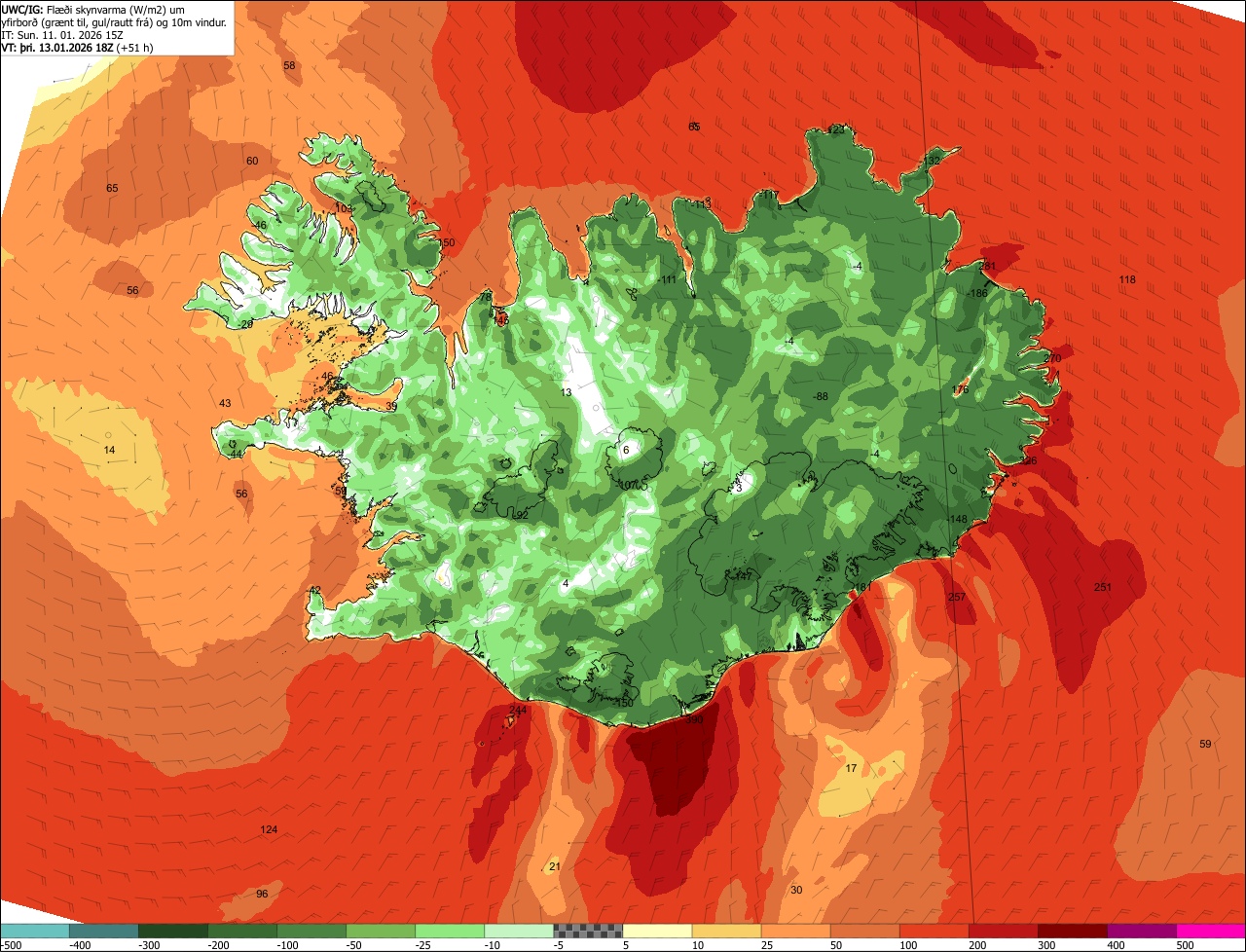Pick the magenta swatch after 500
The image size is (1246, 952).
click(1211, 930)
